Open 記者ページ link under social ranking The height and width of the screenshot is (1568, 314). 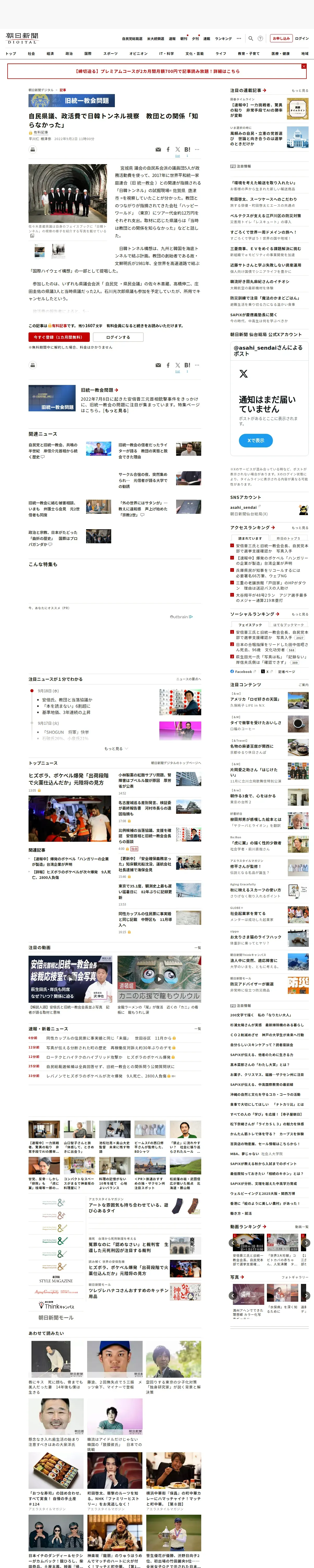tap(287, 671)
